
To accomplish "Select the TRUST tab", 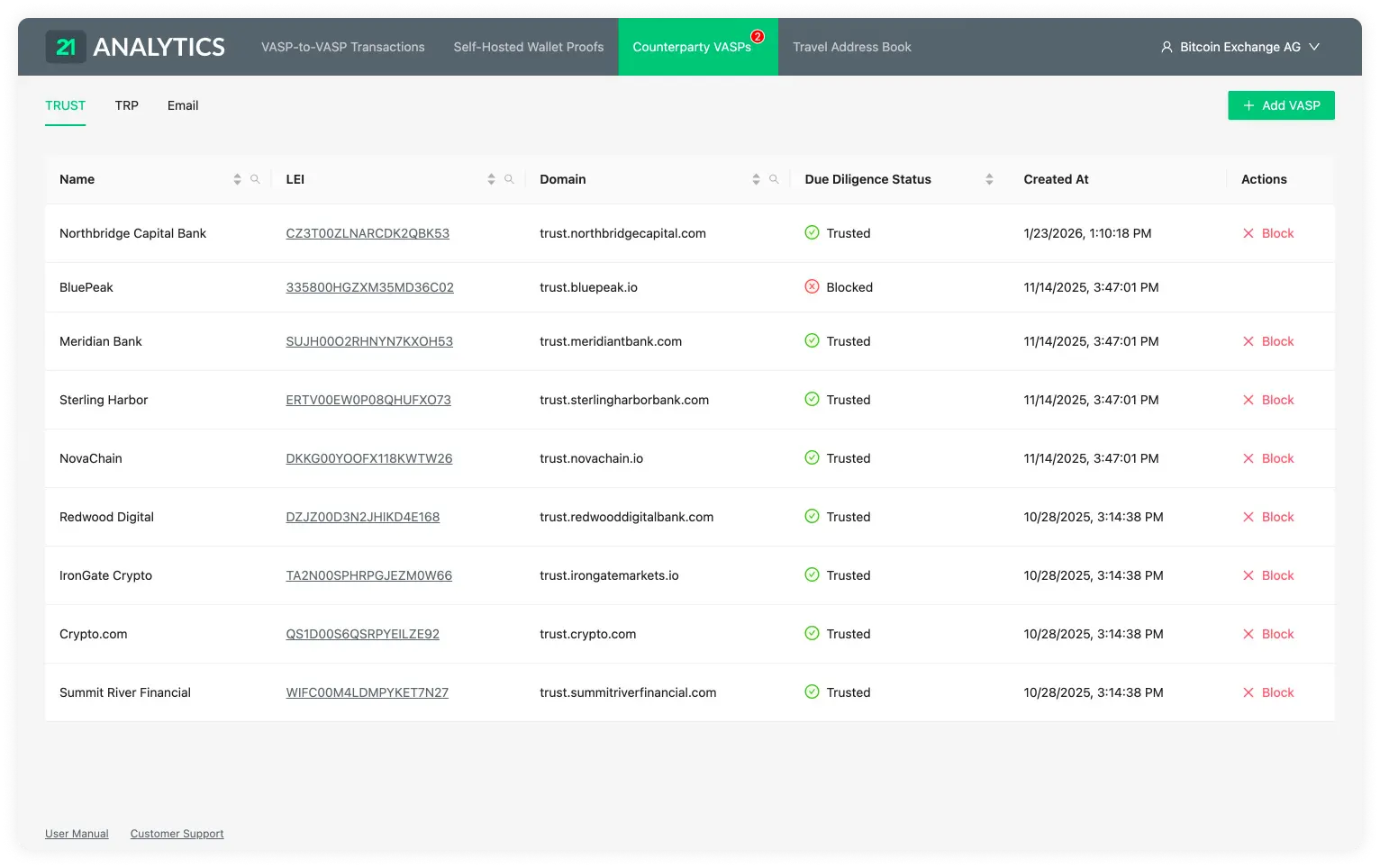I will coord(65,105).
